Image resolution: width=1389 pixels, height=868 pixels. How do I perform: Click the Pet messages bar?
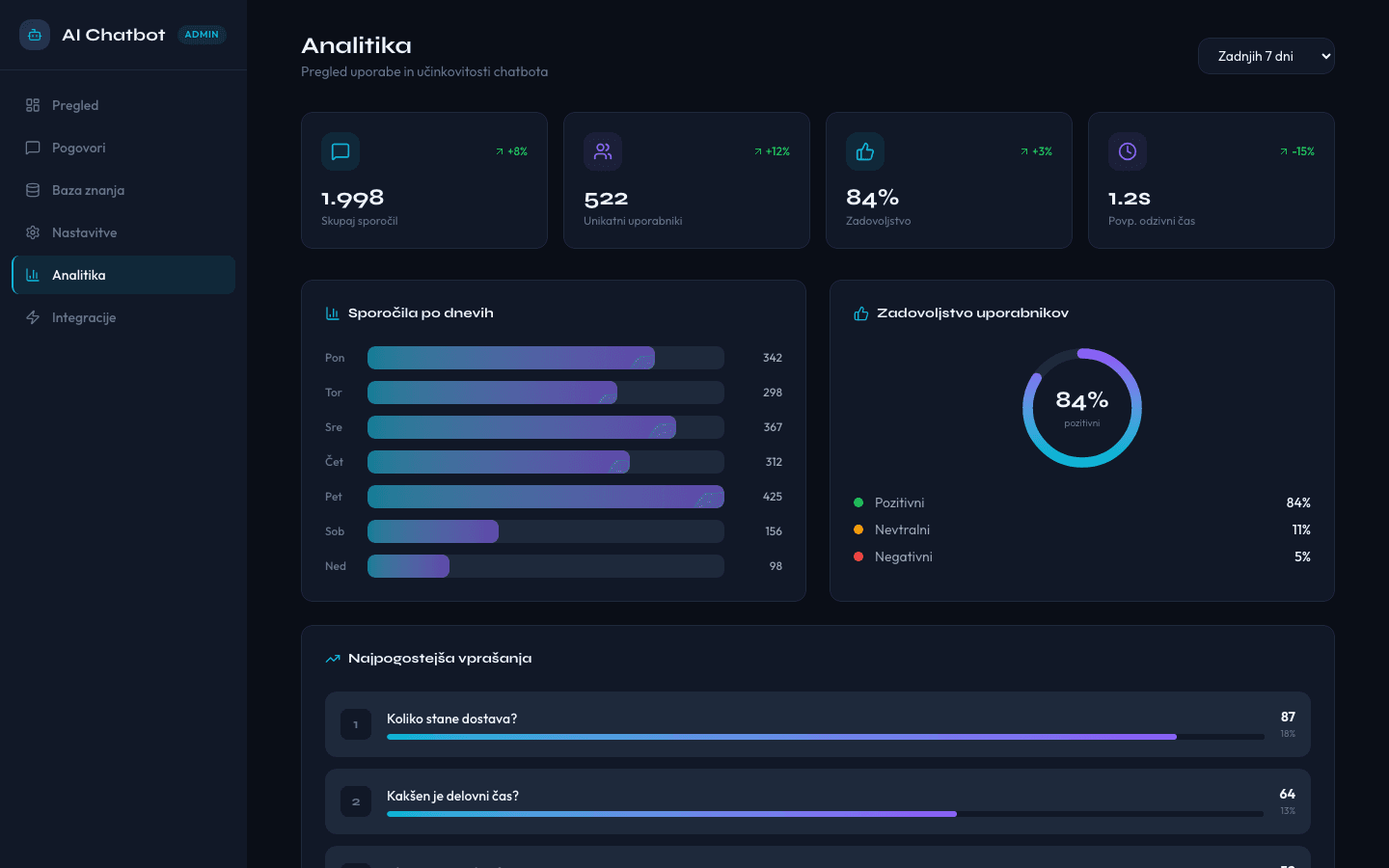pos(546,497)
